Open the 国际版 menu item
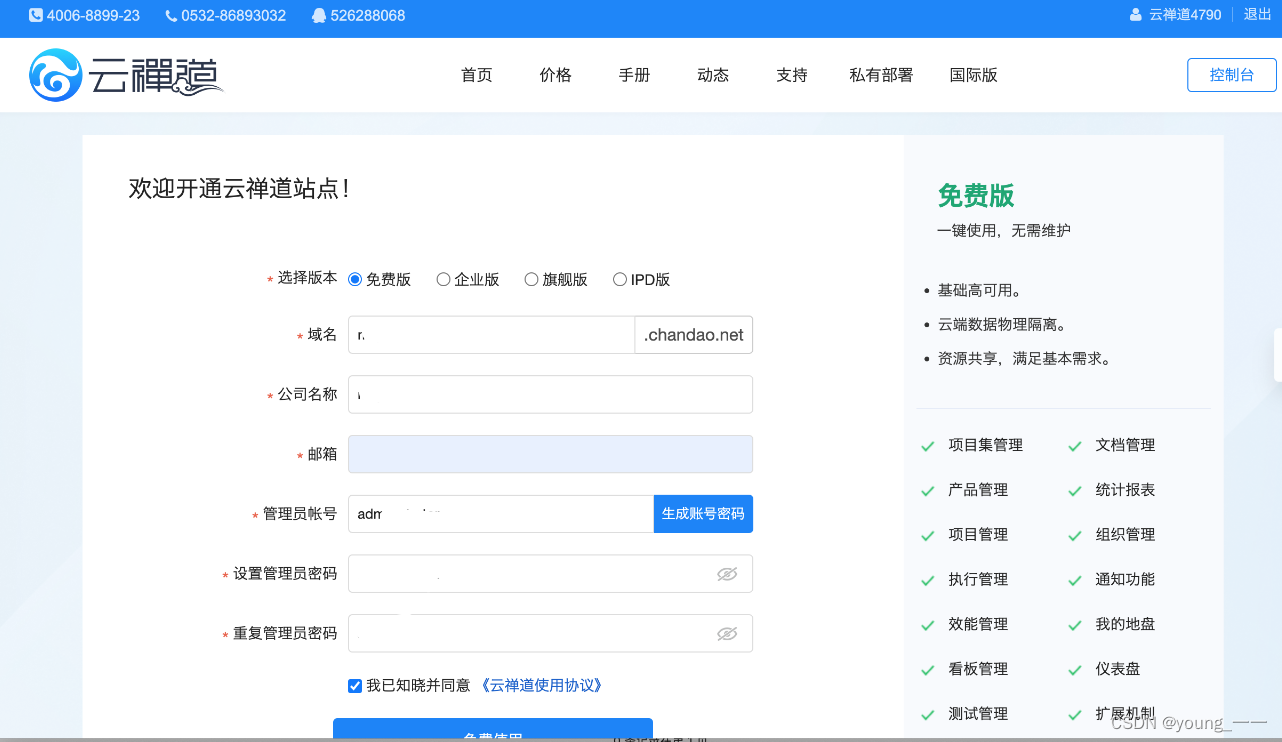 (974, 75)
